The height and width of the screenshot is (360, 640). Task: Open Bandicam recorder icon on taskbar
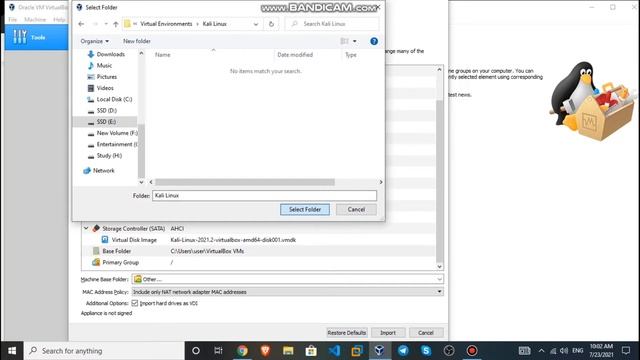472,351
